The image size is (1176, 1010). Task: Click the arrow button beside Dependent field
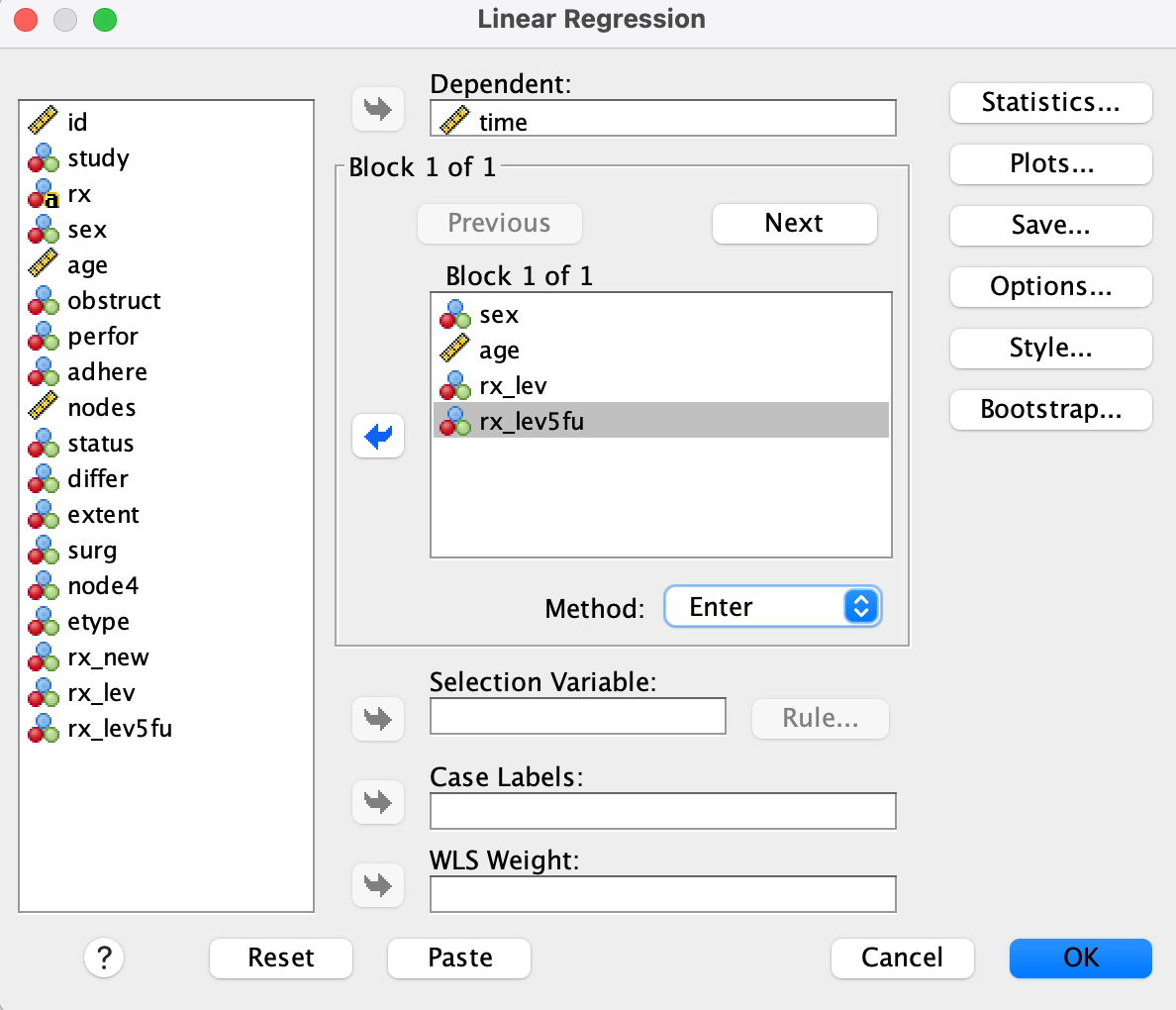point(378,108)
